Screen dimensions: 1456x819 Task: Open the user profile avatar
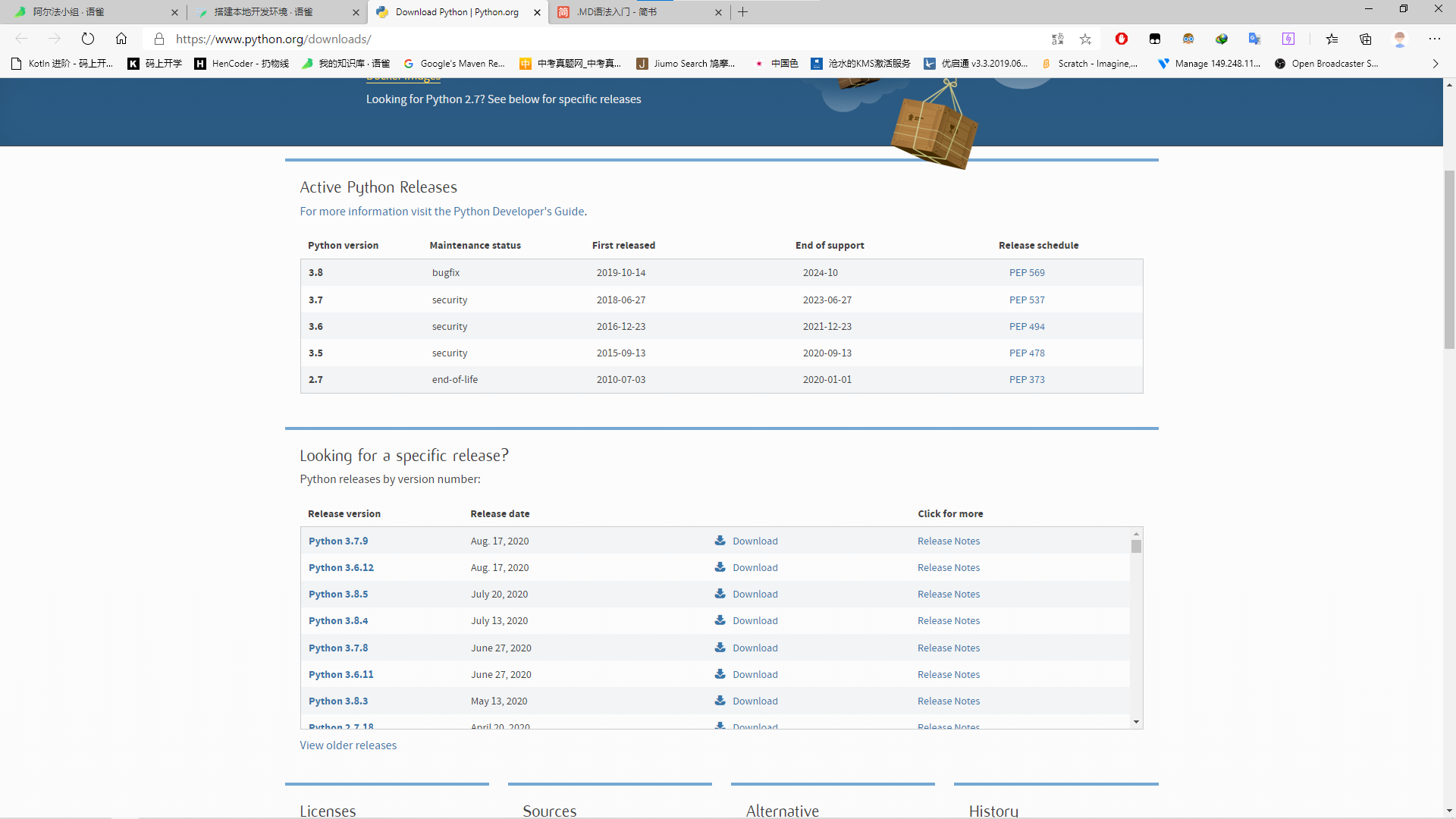click(1400, 39)
